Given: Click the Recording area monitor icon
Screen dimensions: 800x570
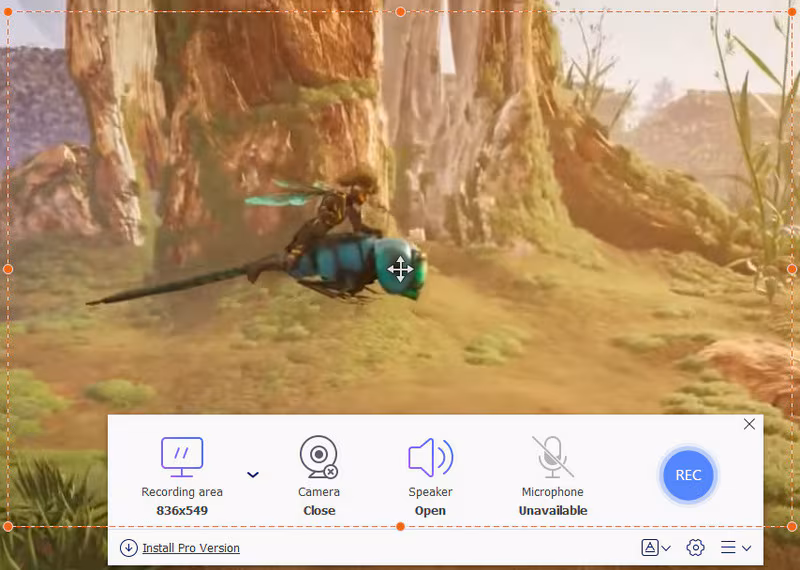Looking at the screenshot, I should point(182,457).
